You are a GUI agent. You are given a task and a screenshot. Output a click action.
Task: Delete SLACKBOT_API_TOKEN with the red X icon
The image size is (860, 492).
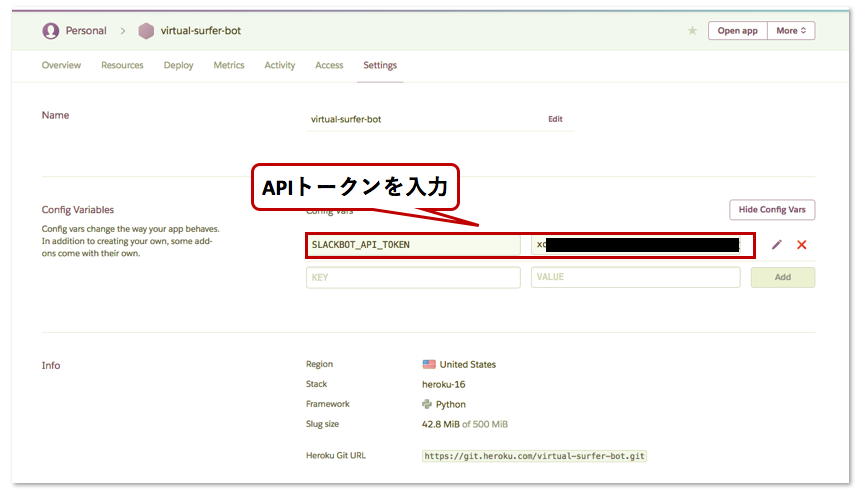[x=802, y=245]
